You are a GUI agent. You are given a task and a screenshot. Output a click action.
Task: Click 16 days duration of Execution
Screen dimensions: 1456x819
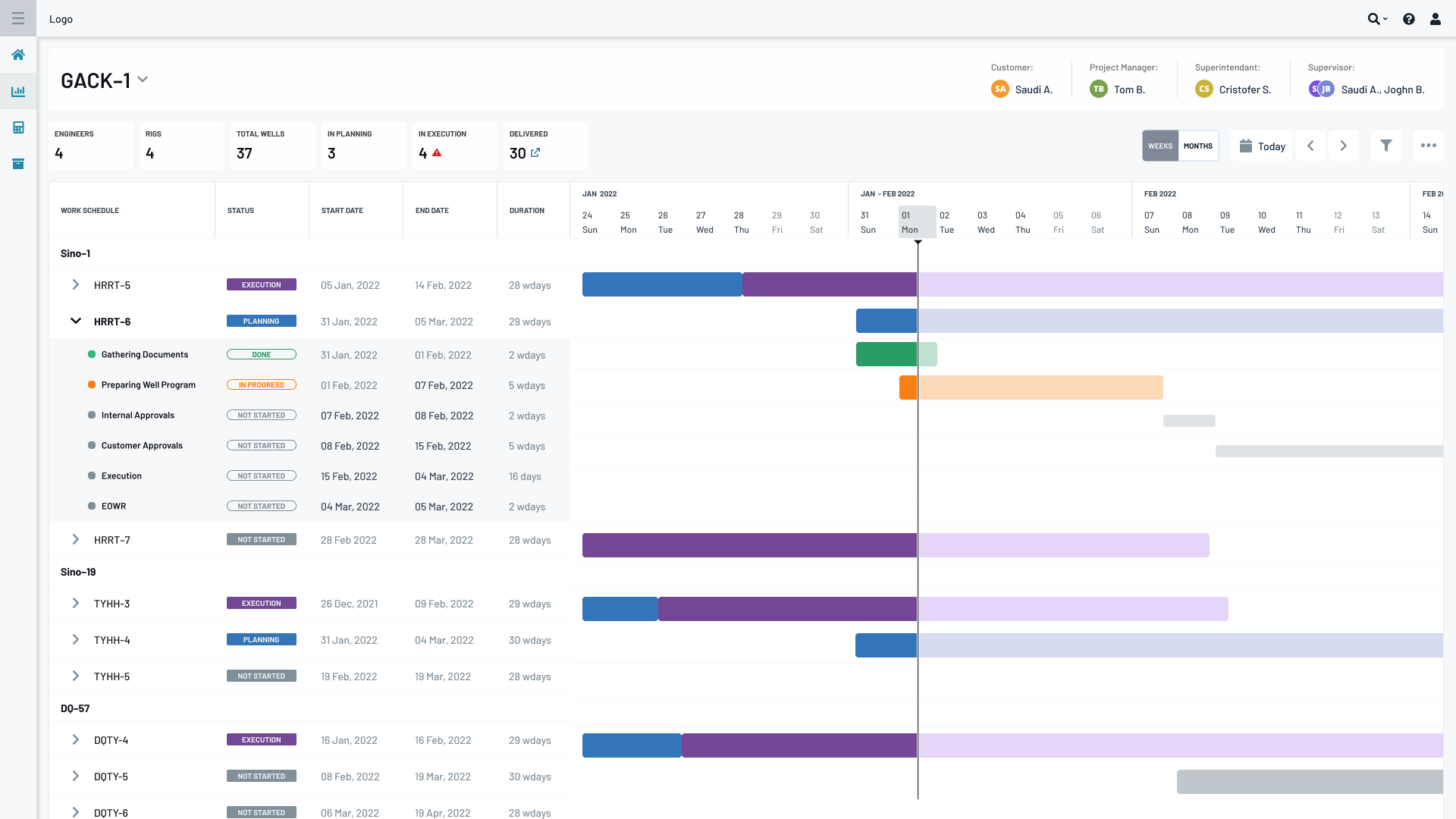tap(525, 476)
